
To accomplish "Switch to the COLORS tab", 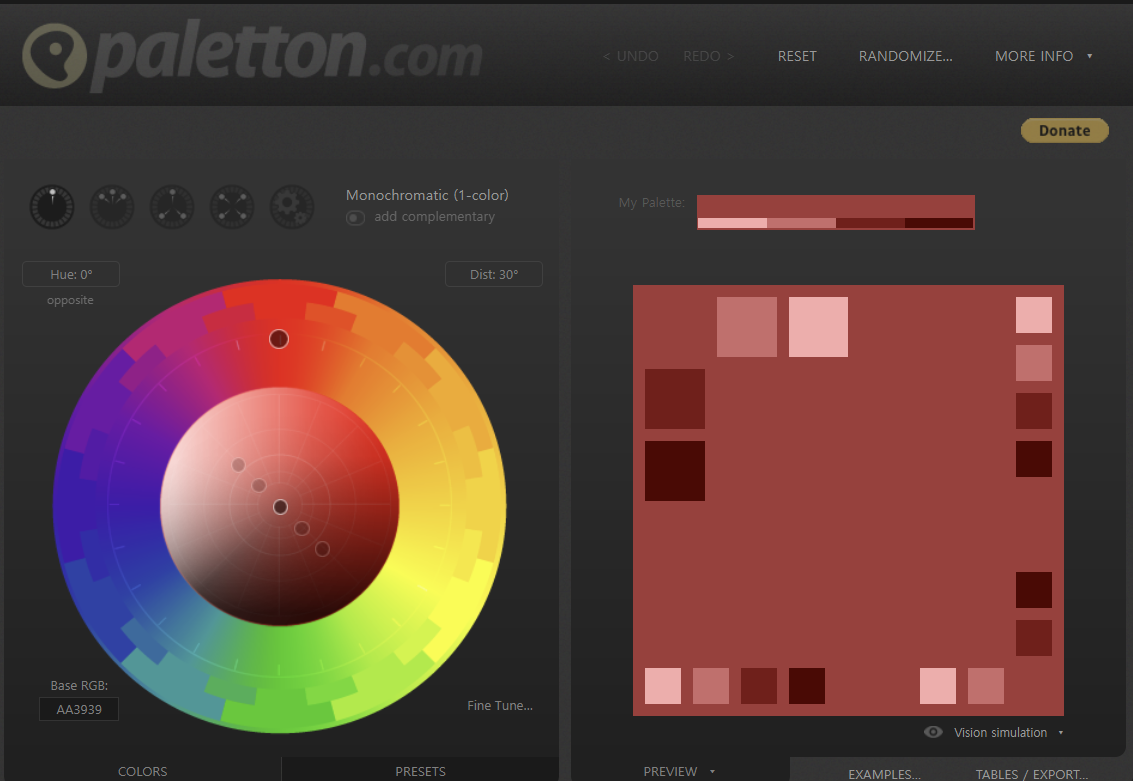I will (x=142, y=771).
